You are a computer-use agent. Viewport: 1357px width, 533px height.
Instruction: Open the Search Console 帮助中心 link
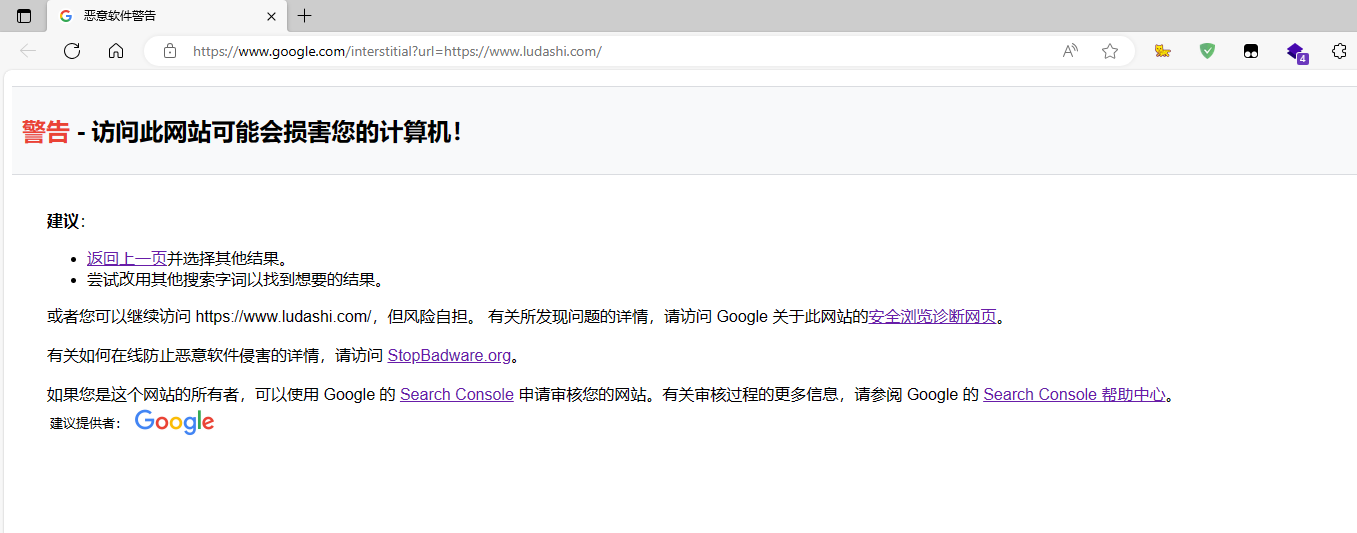click(x=1074, y=394)
